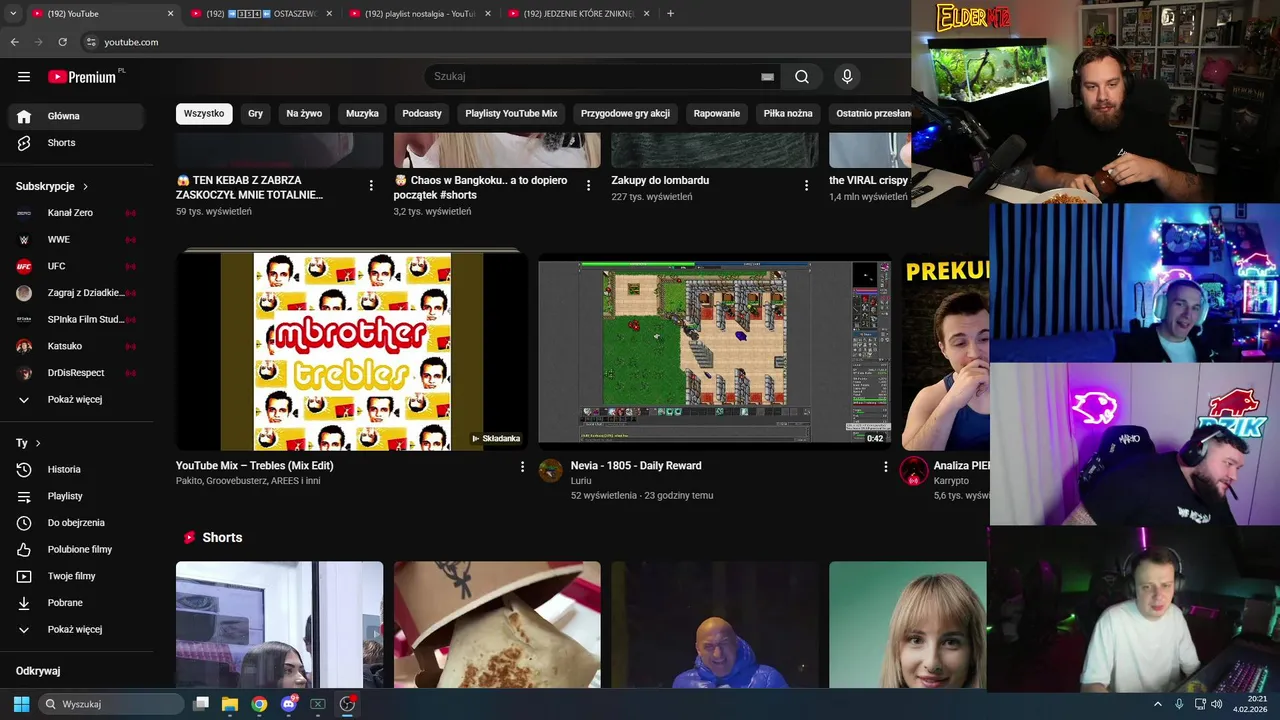Play the Nevia game video thumbnail
Image resolution: width=1280 pixels, height=720 pixels.
pyautogui.click(x=714, y=351)
